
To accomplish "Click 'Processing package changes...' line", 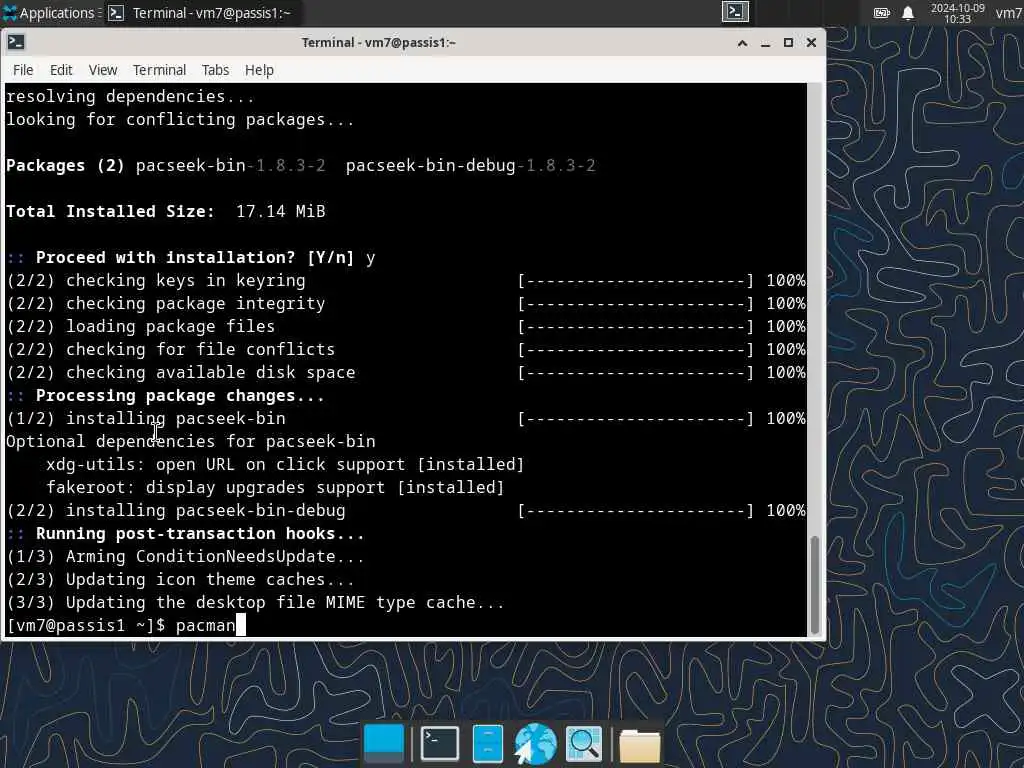I will [x=165, y=396].
